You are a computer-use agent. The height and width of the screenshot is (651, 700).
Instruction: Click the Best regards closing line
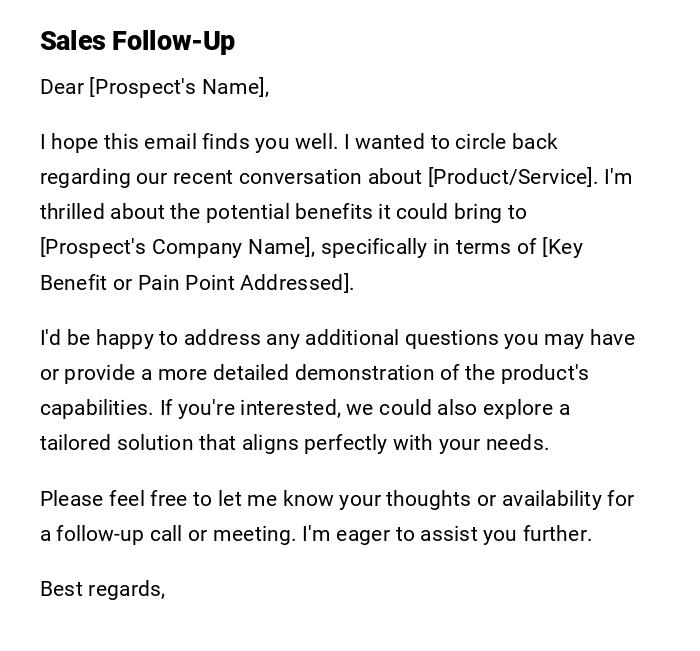coord(102,589)
